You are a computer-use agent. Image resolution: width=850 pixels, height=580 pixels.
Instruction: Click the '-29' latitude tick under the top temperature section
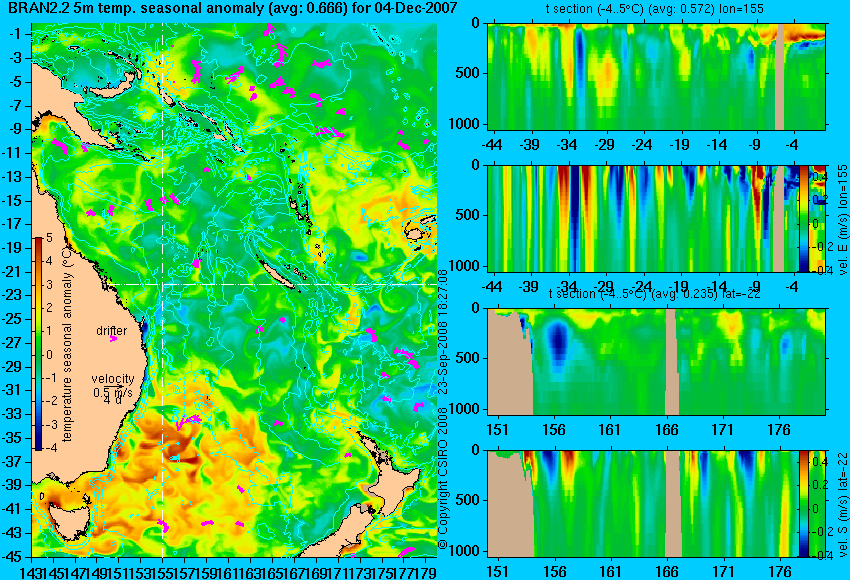coord(604,145)
